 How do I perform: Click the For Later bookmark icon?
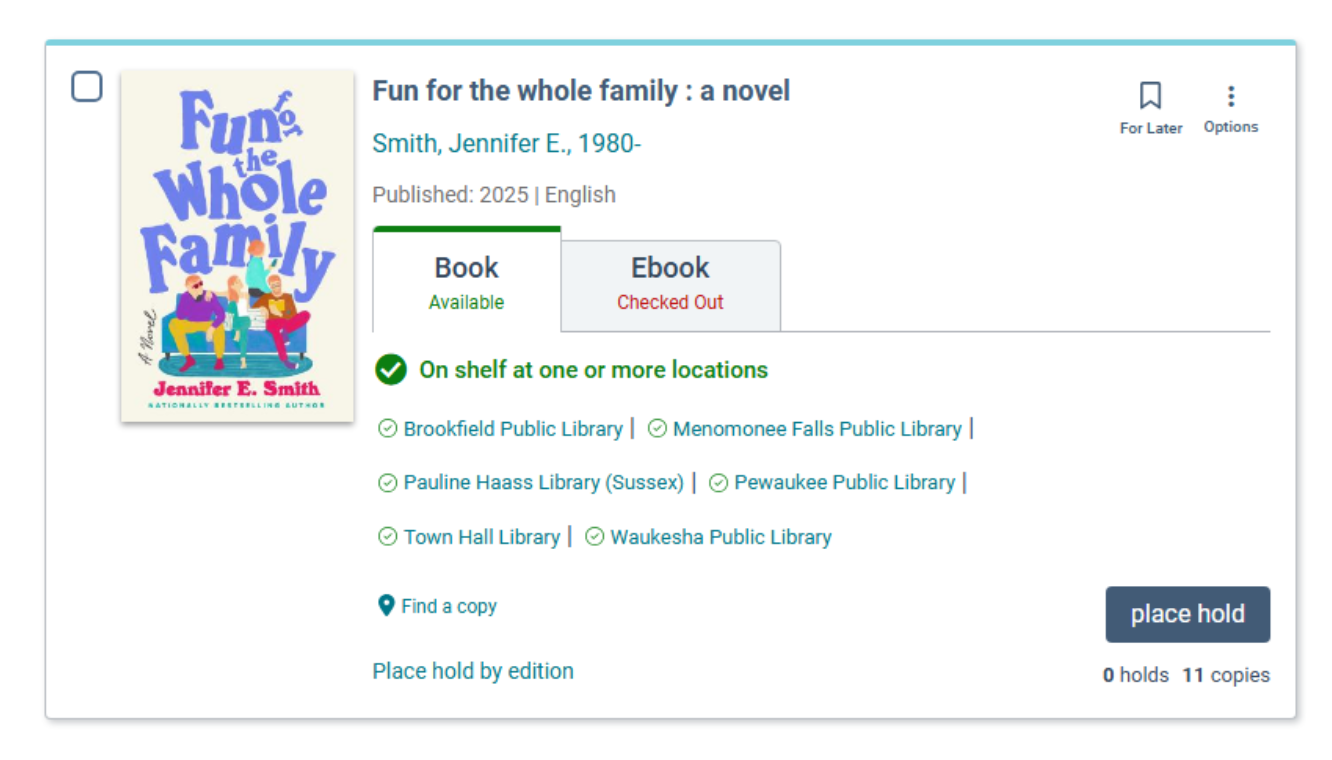click(1150, 96)
